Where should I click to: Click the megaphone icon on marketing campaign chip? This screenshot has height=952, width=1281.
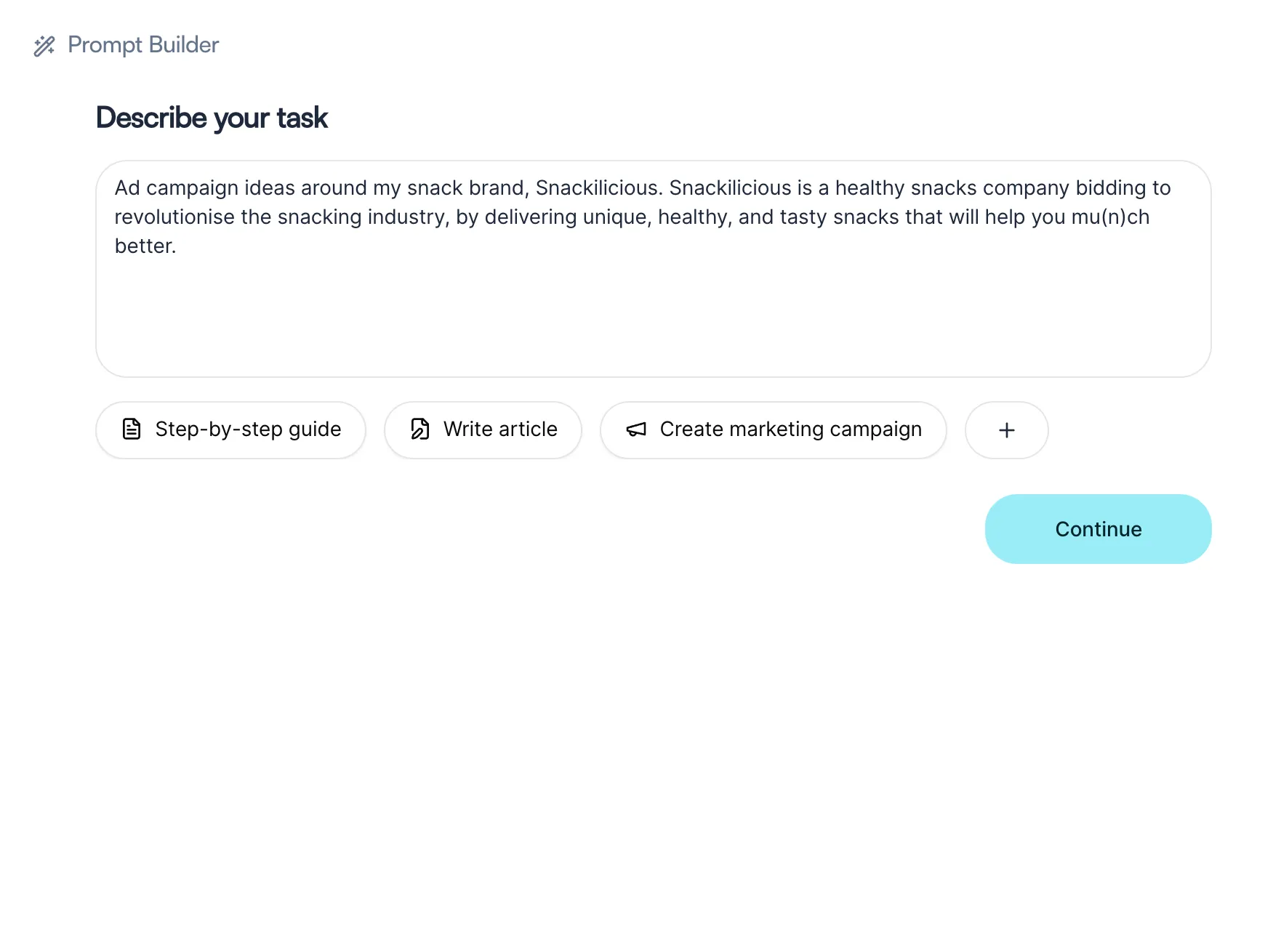point(636,429)
